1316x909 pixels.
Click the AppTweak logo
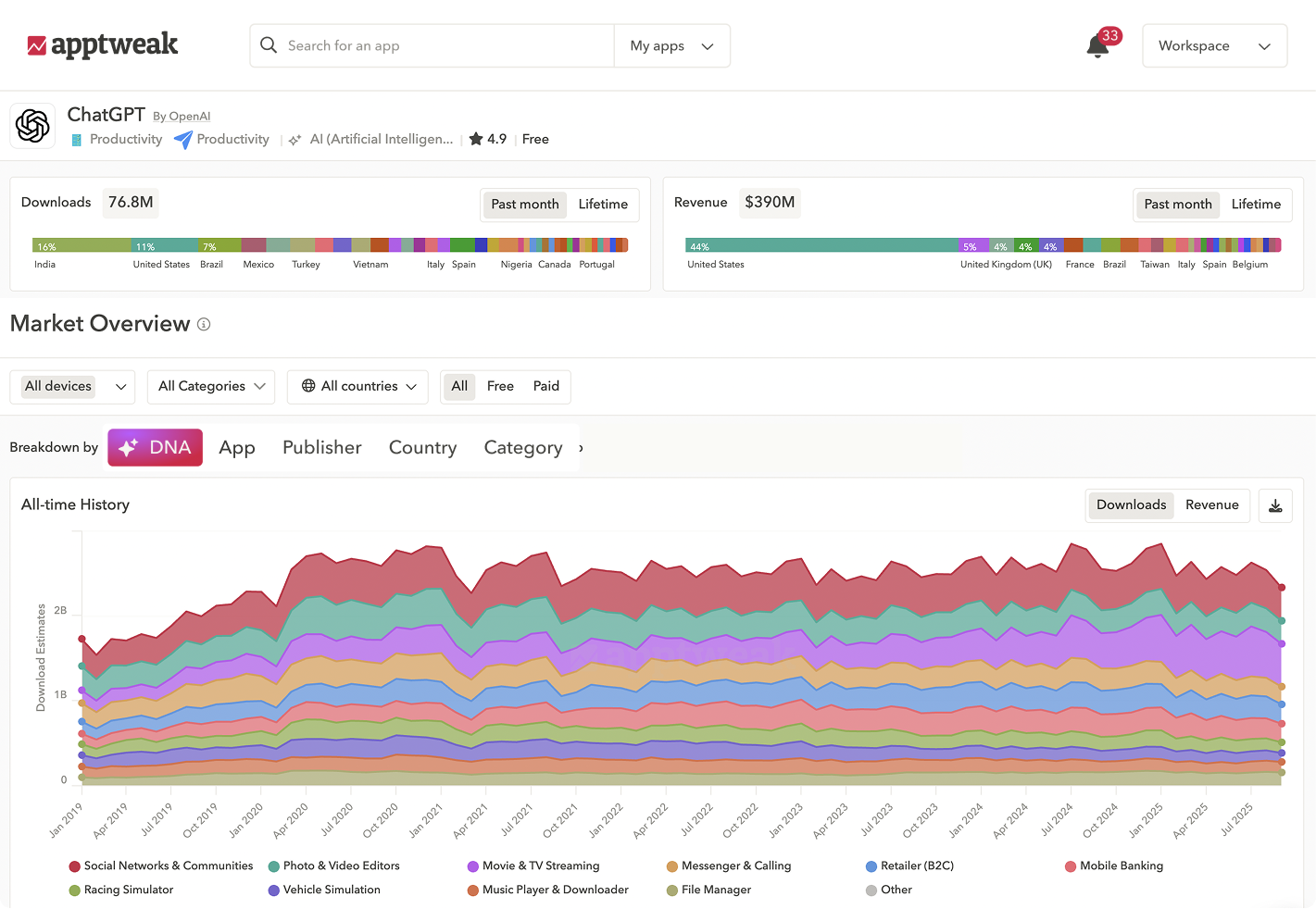[103, 44]
